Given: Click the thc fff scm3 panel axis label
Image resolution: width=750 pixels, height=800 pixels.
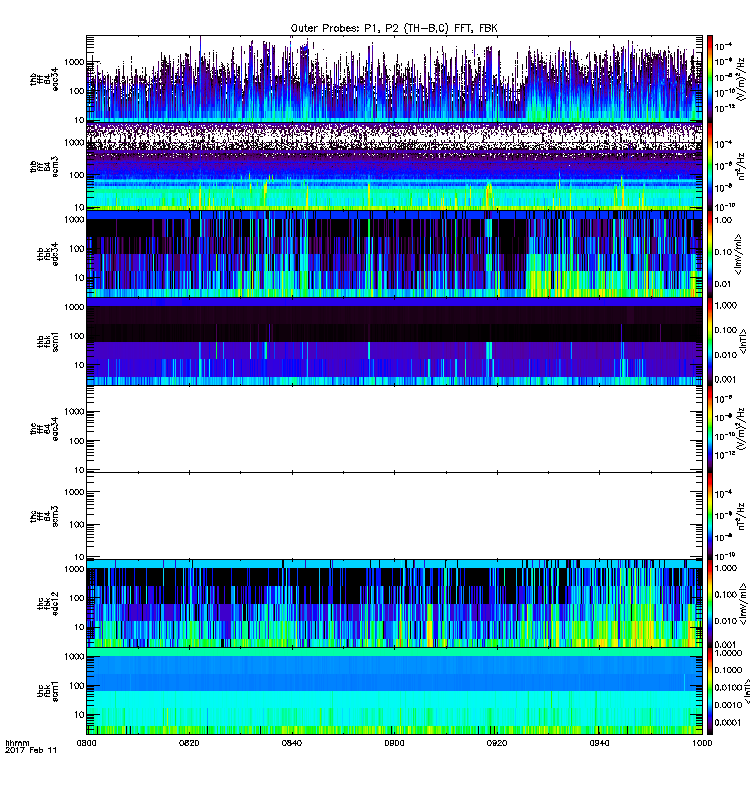Looking at the screenshot, I should coord(44,516).
